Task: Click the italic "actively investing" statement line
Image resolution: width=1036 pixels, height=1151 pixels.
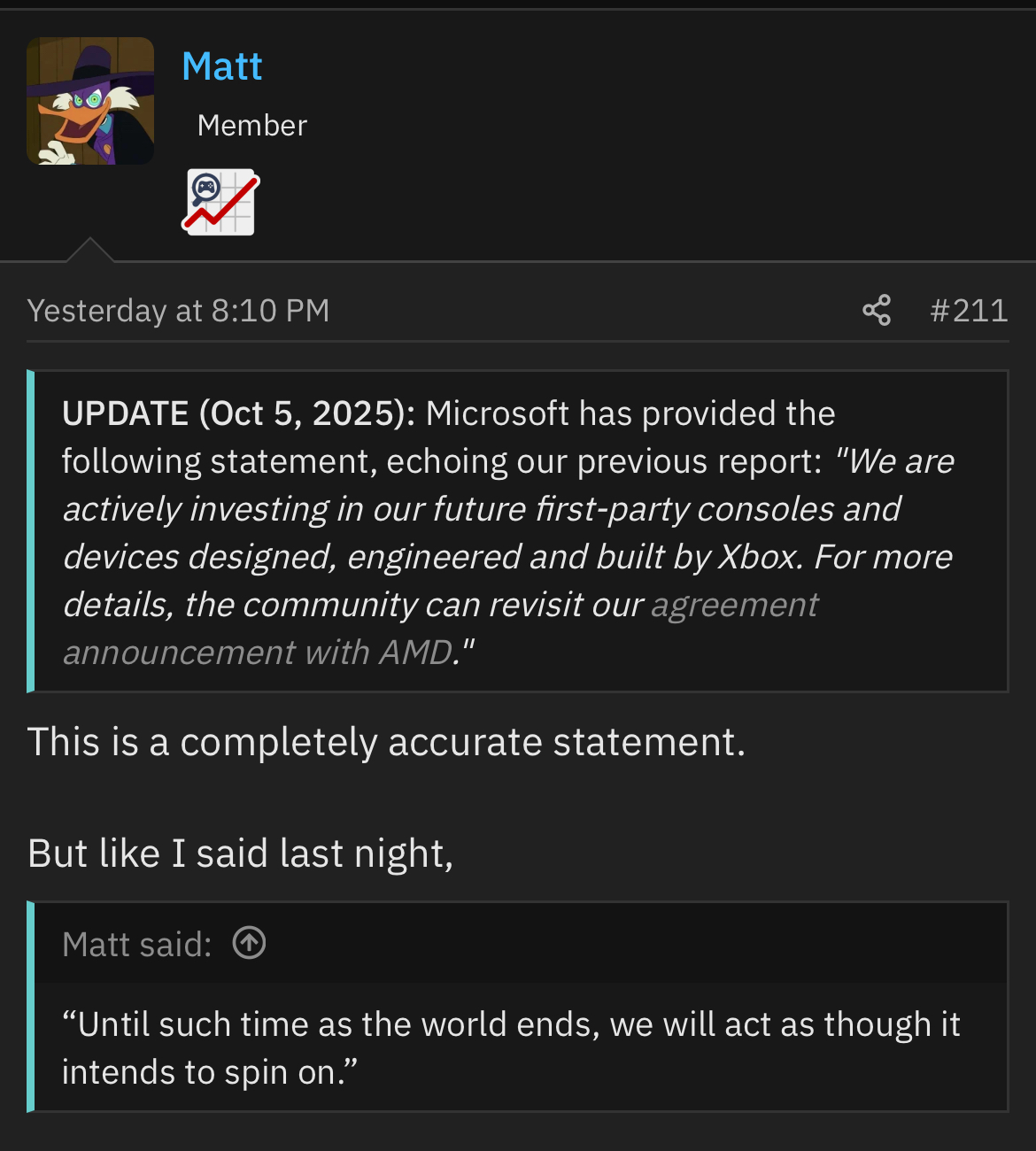Action: tap(482, 510)
